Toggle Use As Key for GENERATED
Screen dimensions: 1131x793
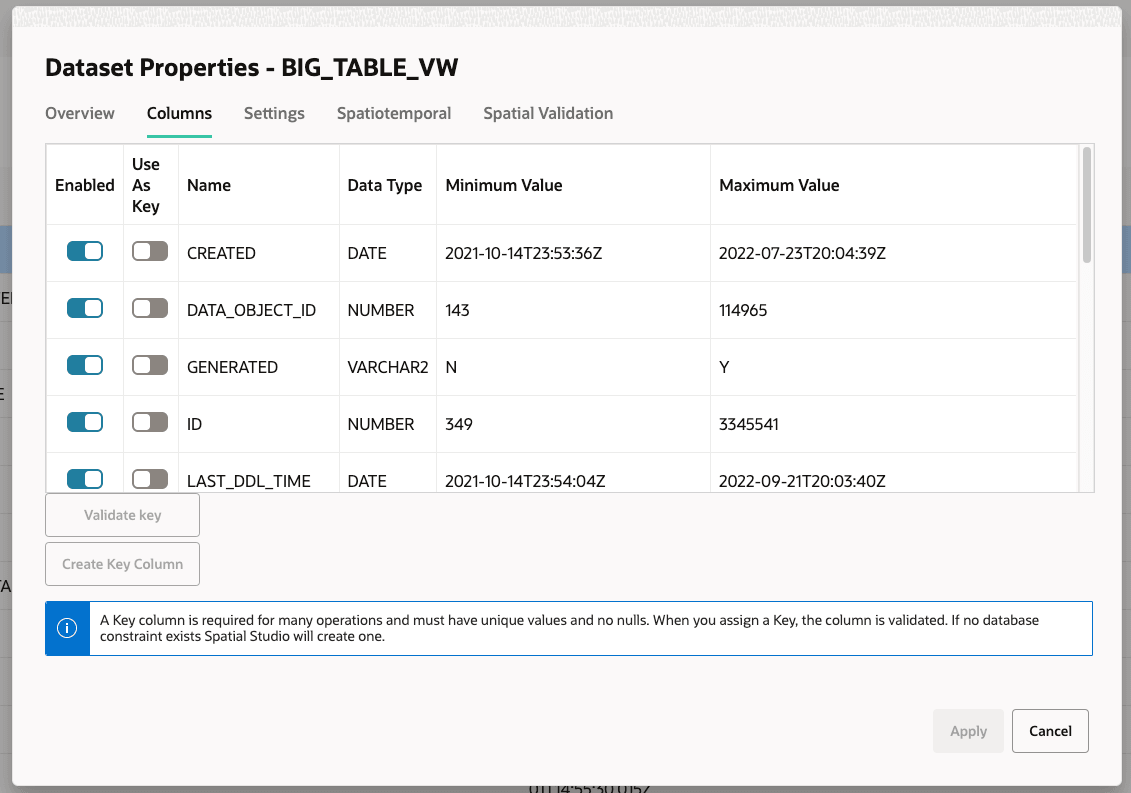pos(150,365)
